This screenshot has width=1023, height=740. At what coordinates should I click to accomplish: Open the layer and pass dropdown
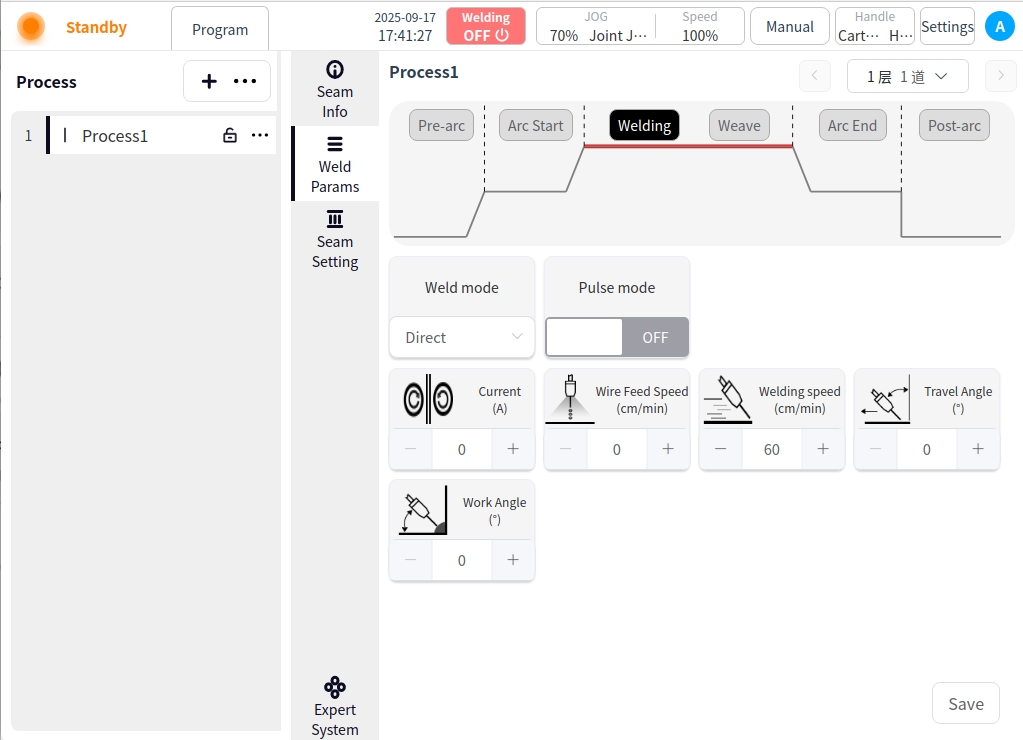907,76
